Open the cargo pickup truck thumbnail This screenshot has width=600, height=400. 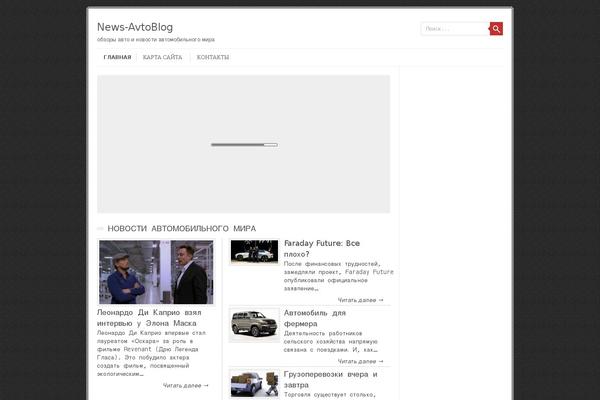tap(254, 384)
